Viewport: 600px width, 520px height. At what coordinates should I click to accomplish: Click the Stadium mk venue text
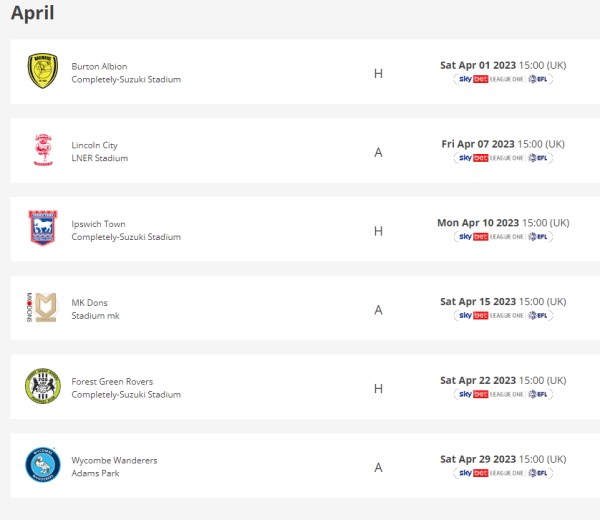(95, 316)
